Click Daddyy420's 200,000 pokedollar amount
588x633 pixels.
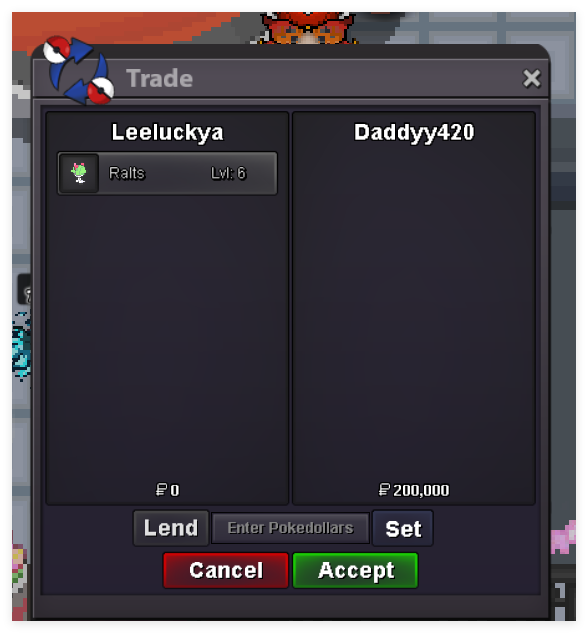coord(421,490)
